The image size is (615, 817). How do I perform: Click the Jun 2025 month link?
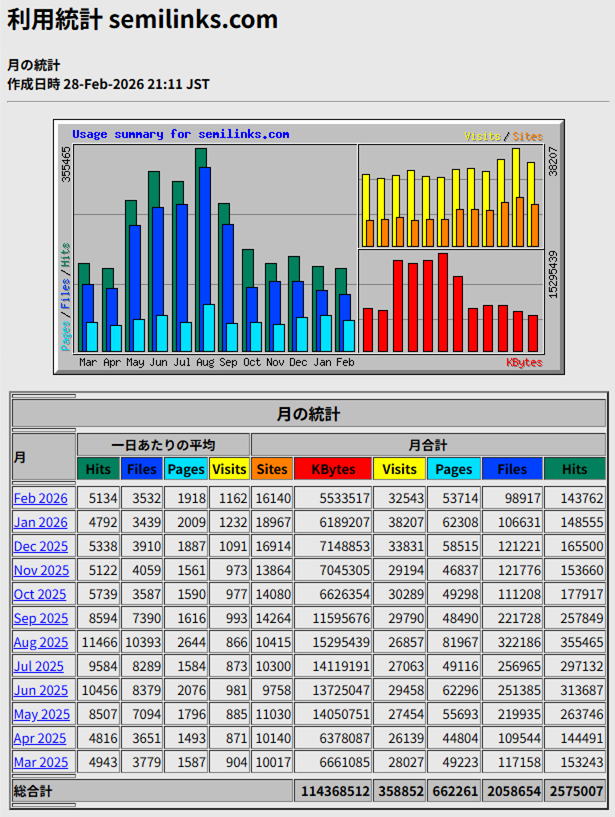pyautogui.click(x=41, y=690)
